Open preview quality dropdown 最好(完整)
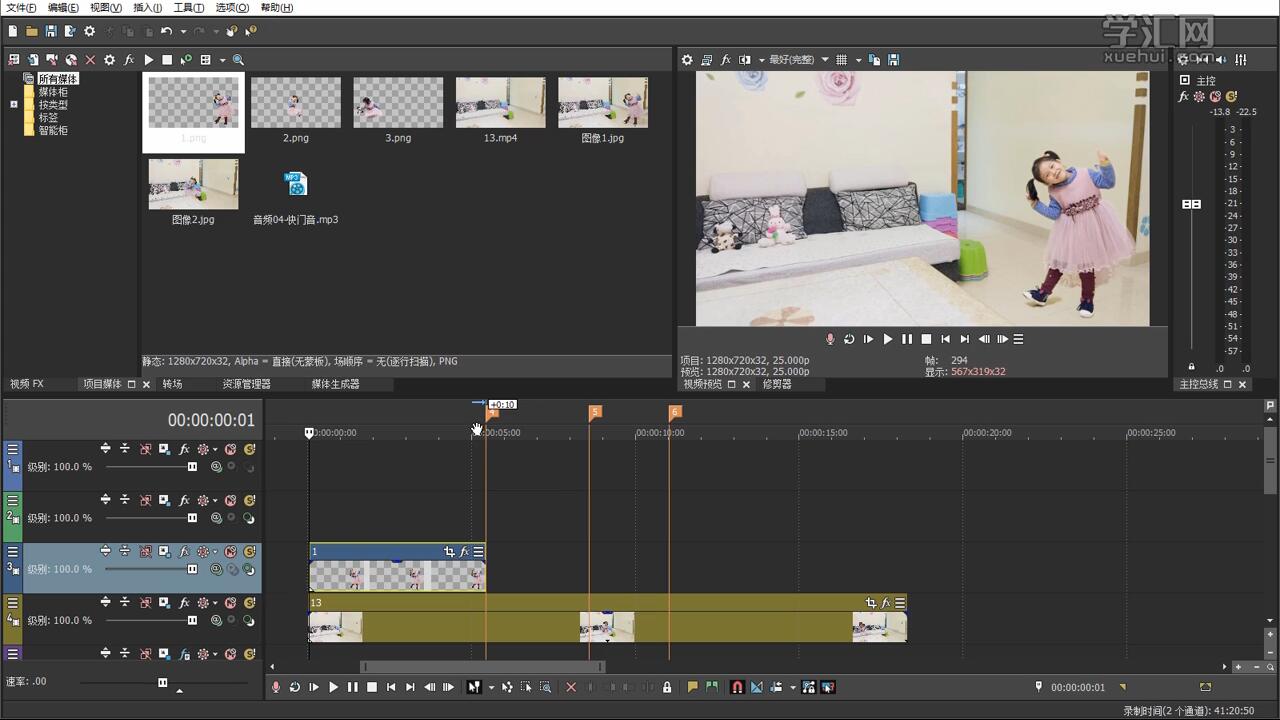The image size is (1280, 720). [798, 60]
